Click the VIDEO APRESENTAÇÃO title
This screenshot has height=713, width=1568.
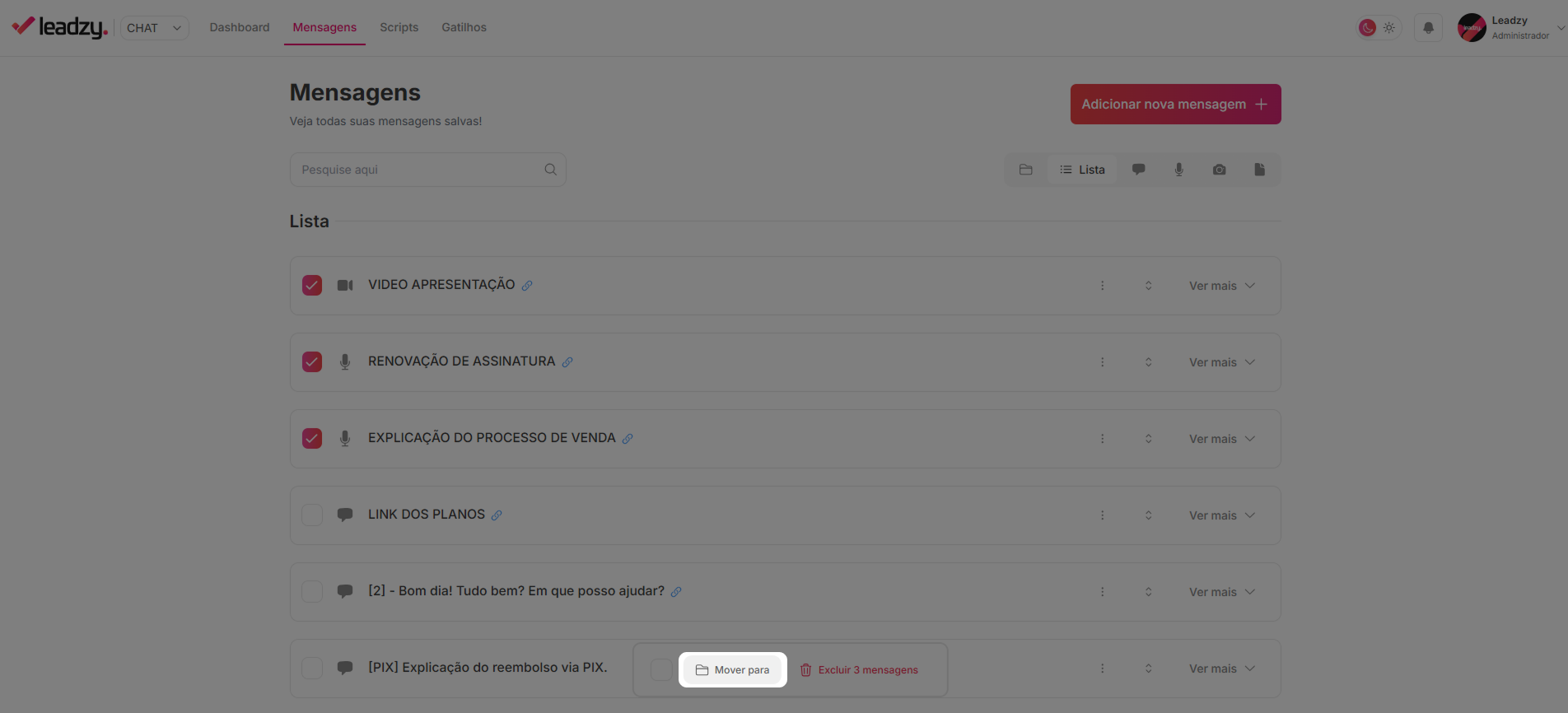441,285
